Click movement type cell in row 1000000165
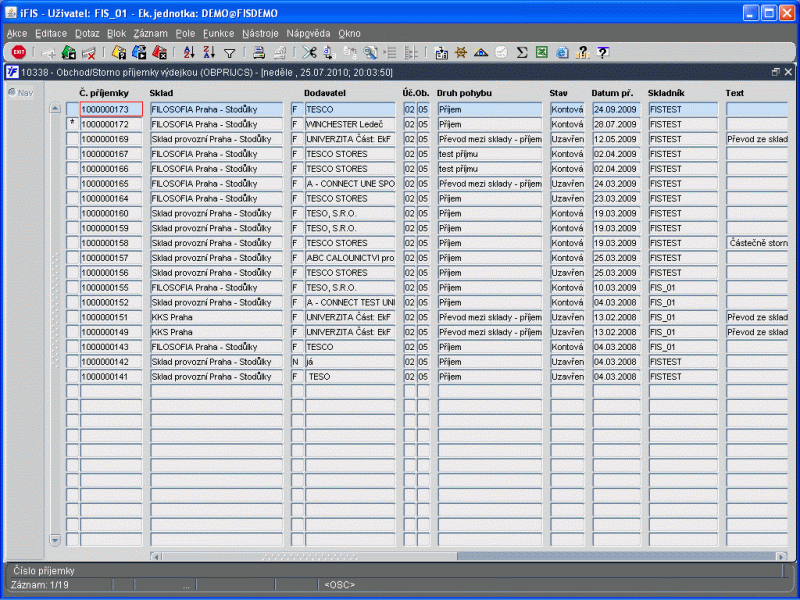The width and height of the screenshot is (800, 600). [x=490, y=183]
